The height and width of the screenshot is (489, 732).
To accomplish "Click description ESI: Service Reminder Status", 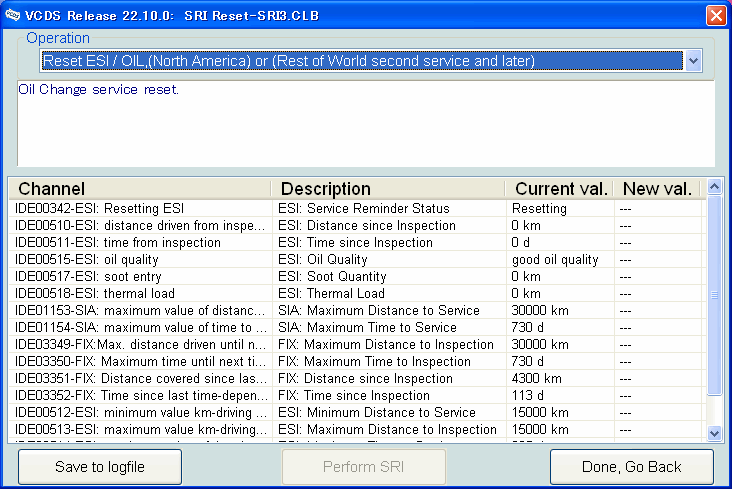I will click(364, 208).
